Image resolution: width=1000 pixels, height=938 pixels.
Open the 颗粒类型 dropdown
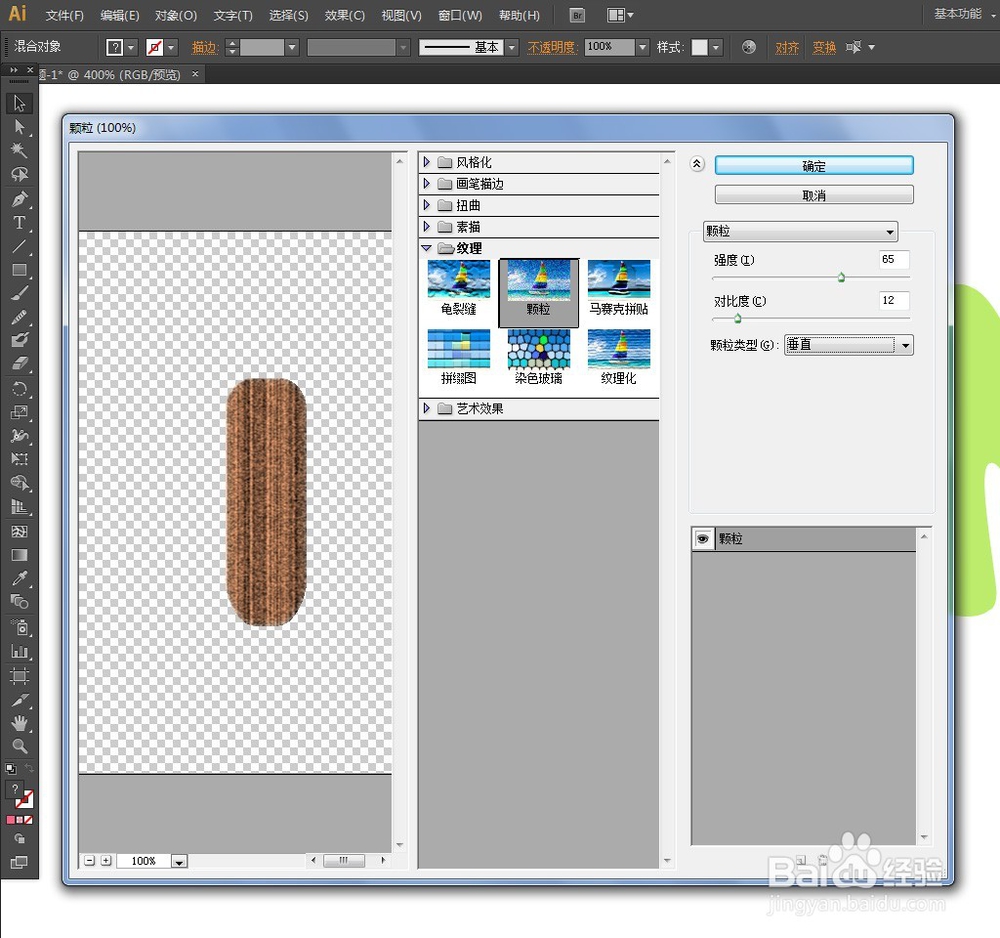848,345
